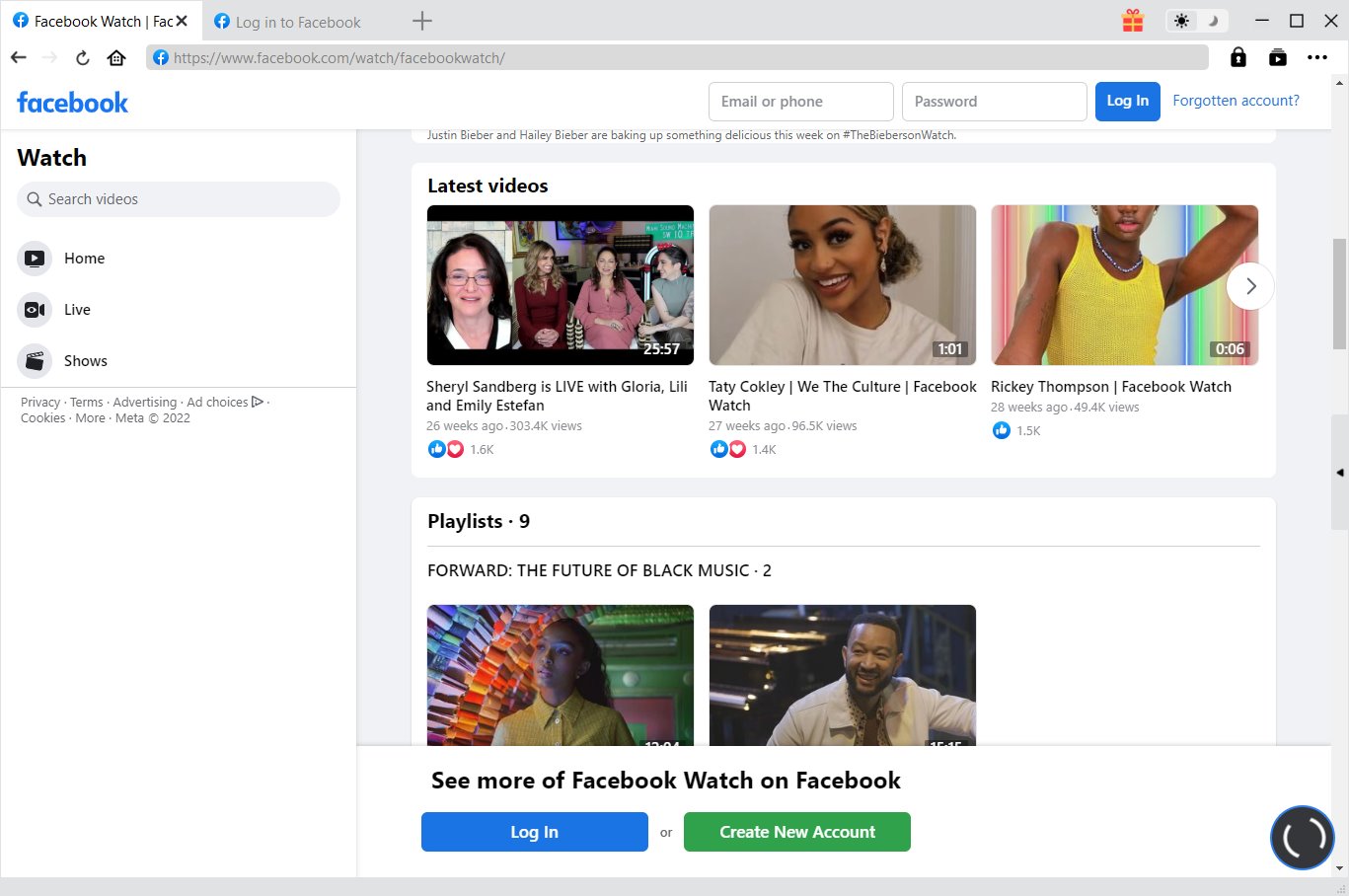Open Sheryl Sandberg LIVE video thumbnail
Viewport: 1349px width, 896px height.
click(x=560, y=285)
